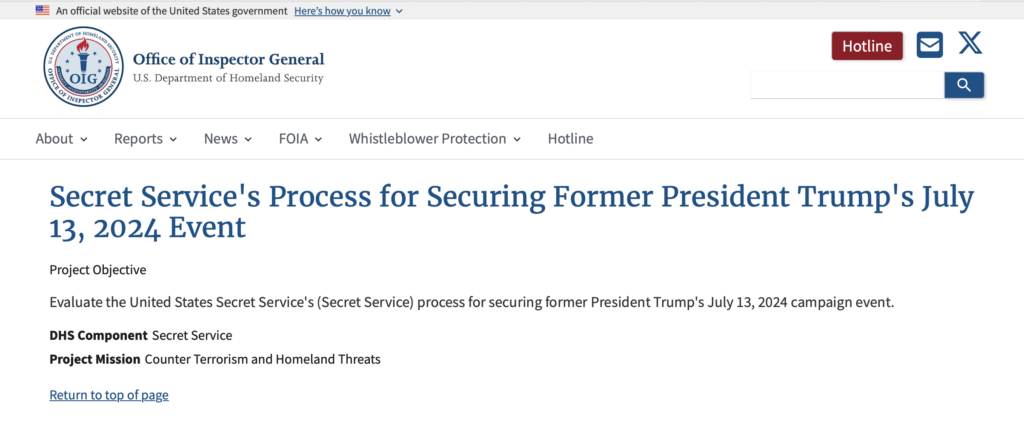The width and height of the screenshot is (1024, 425).
Task: Expand "Here's how you know" banner
Action: pyautogui.click(x=349, y=10)
